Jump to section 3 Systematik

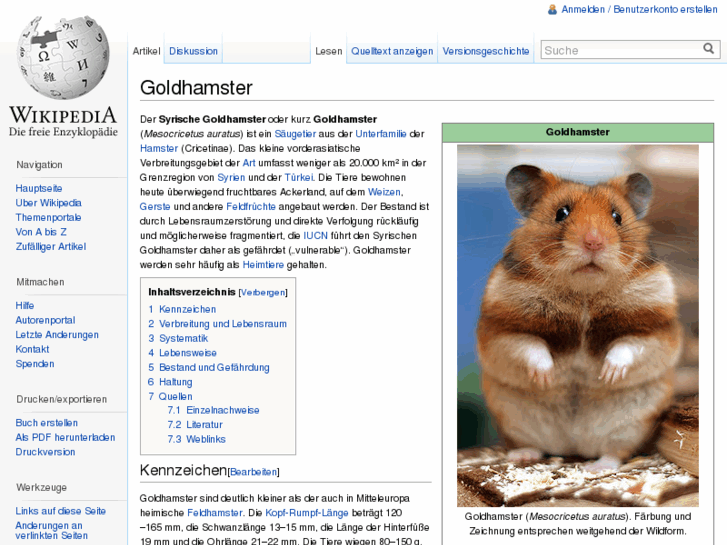click(178, 339)
